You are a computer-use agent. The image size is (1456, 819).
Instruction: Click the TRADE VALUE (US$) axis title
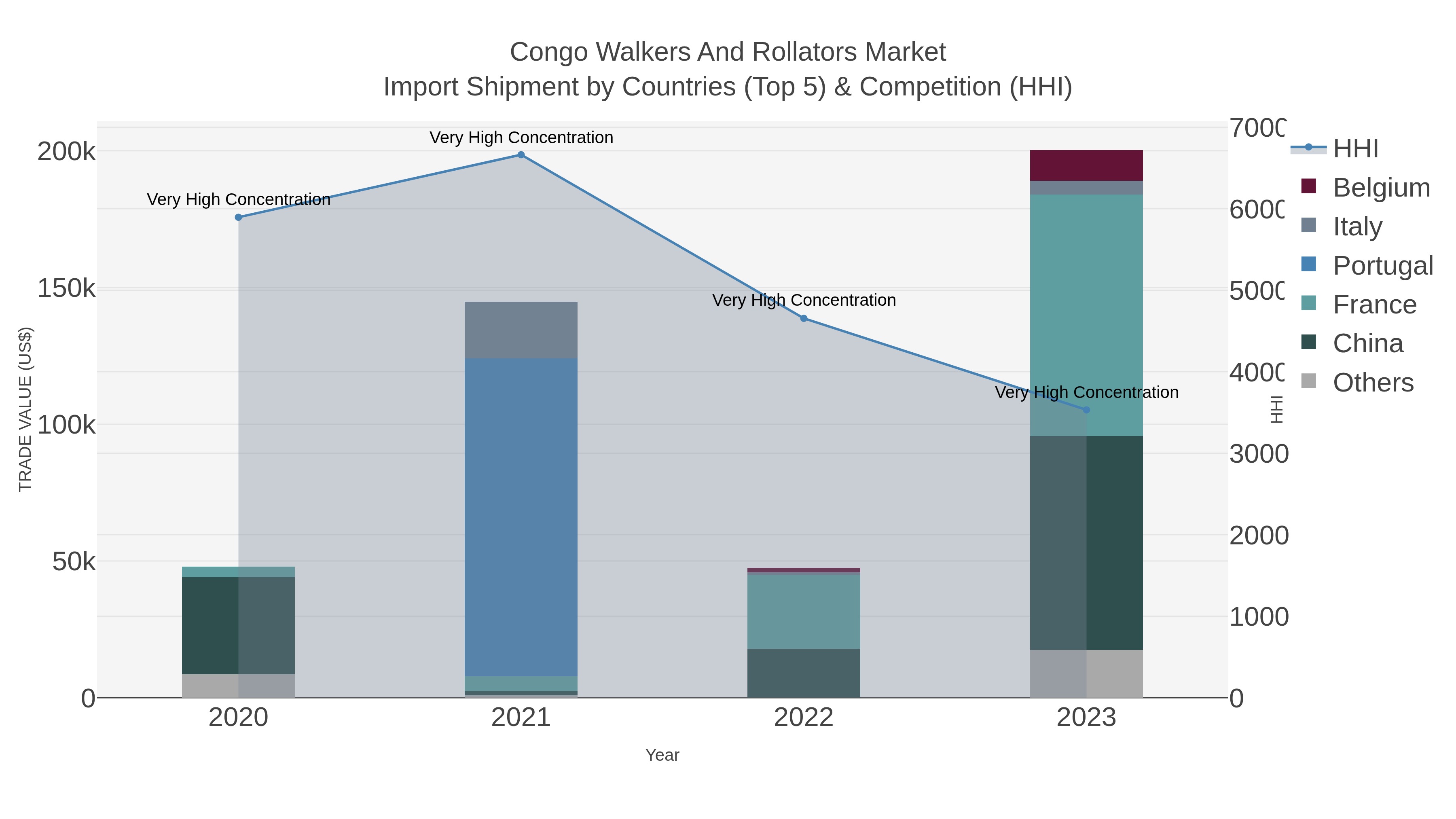pyautogui.click(x=25, y=409)
